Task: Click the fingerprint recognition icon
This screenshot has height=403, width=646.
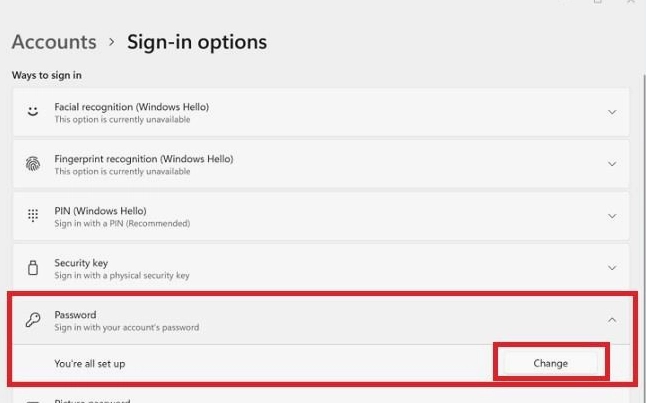Action: click(x=33, y=164)
